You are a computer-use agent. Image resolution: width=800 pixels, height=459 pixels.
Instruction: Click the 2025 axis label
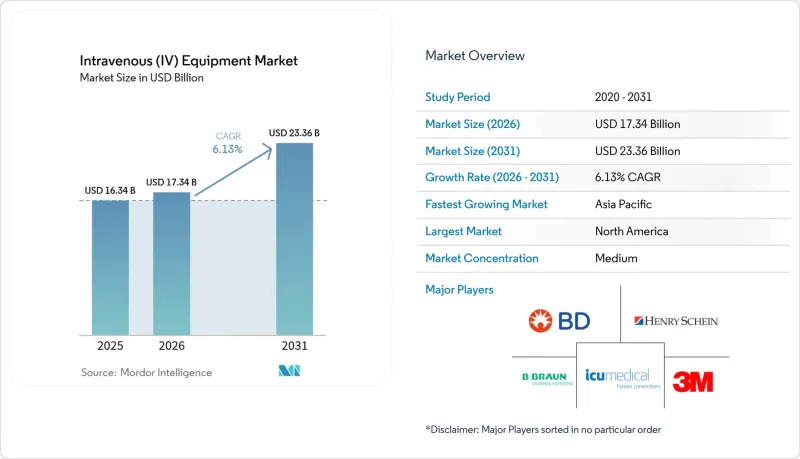click(x=110, y=346)
